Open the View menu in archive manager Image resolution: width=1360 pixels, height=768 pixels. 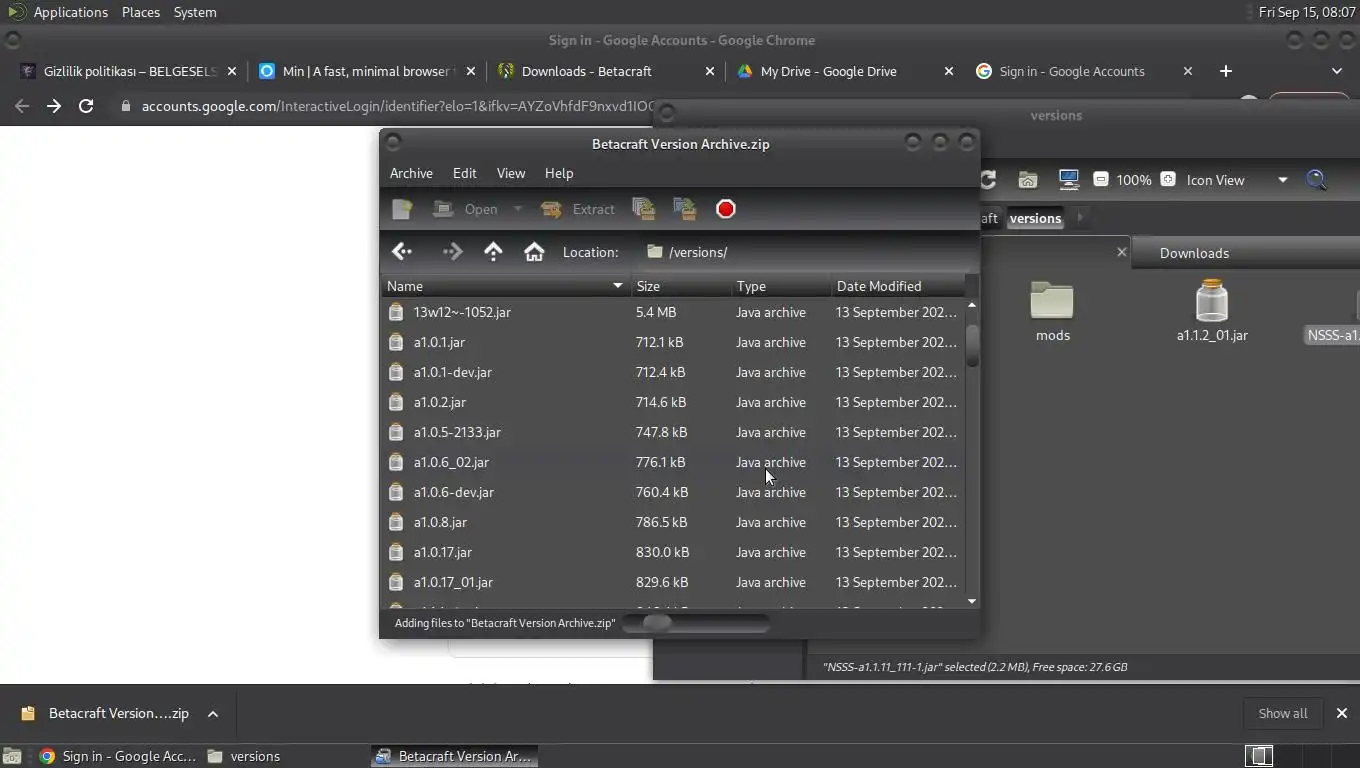(x=511, y=173)
